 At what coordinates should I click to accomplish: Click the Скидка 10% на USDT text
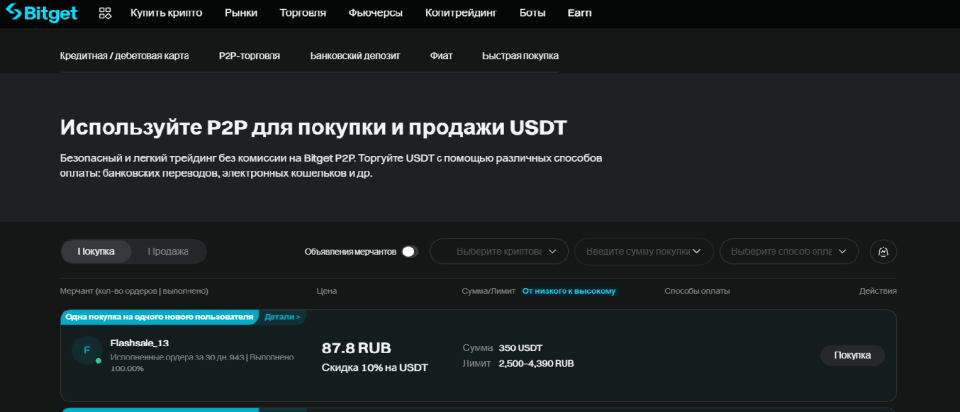[x=375, y=368]
